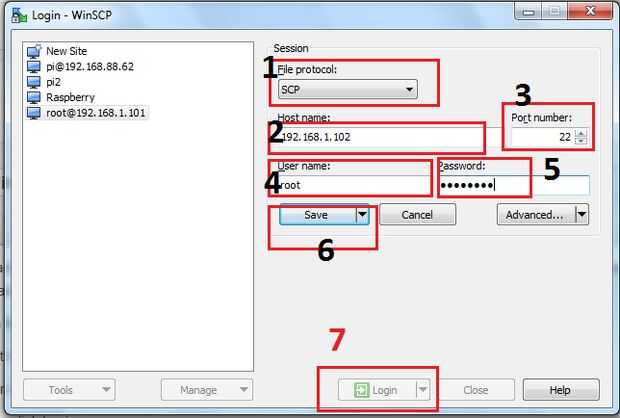This screenshot has width=620, height=418.
Task: Click the root@192.168.1.101 site monitor icon
Action: coord(34,113)
